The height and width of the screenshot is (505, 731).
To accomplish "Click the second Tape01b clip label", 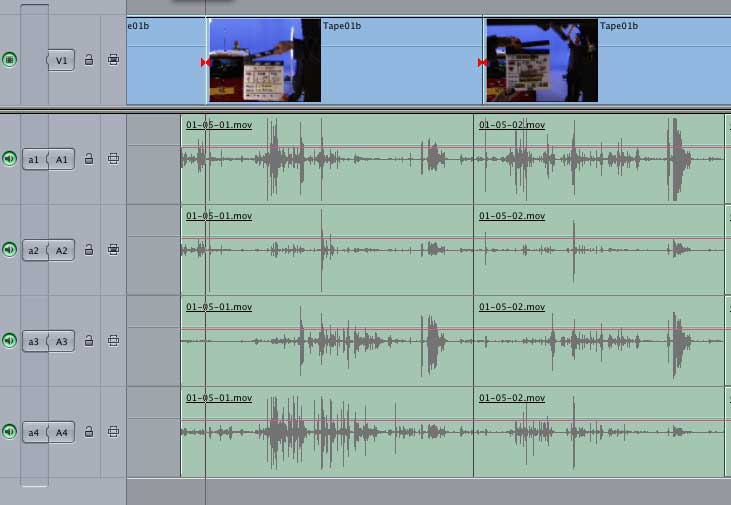I will pyautogui.click(x=619, y=26).
